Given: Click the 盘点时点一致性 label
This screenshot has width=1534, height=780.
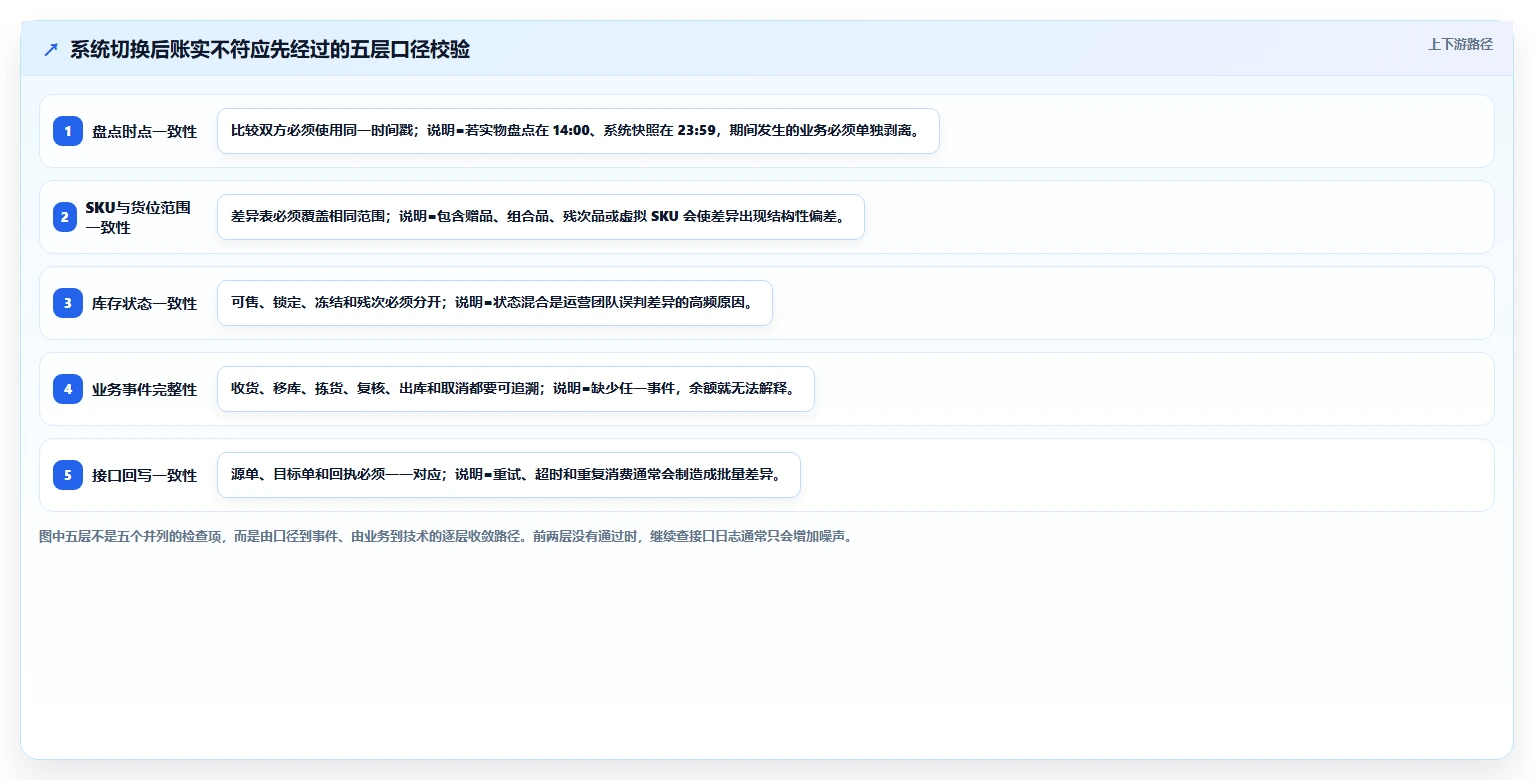Looking at the screenshot, I should click(145, 131).
